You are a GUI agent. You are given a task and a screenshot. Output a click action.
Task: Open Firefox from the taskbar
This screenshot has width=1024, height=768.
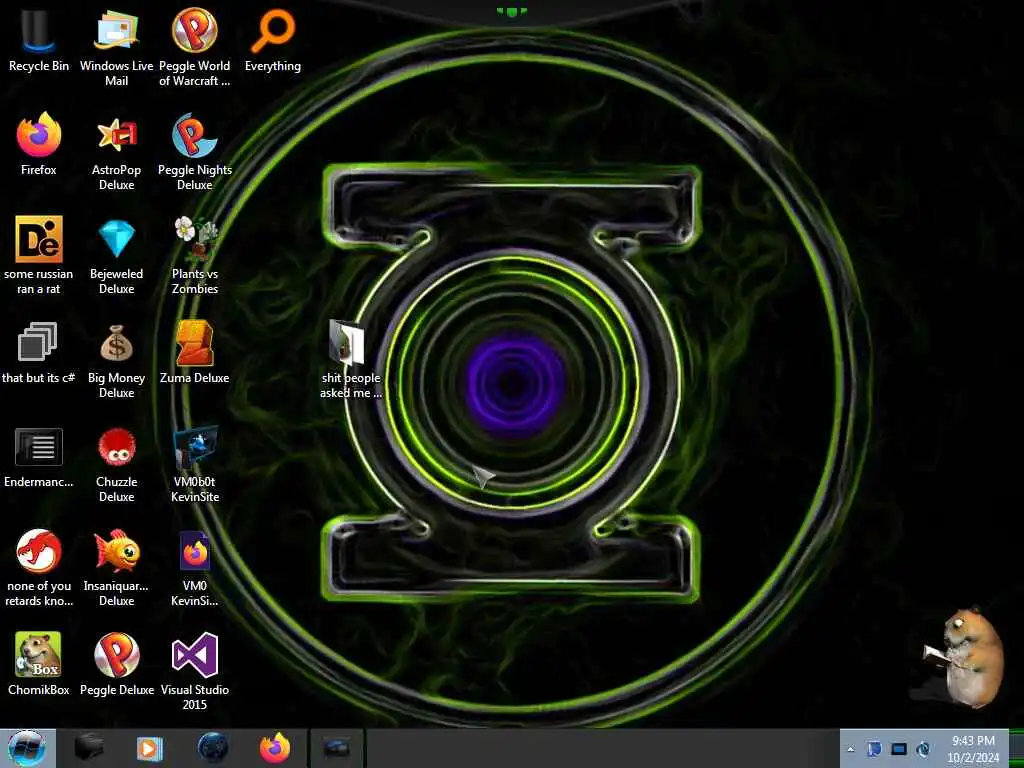pyautogui.click(x=275, y=748)
